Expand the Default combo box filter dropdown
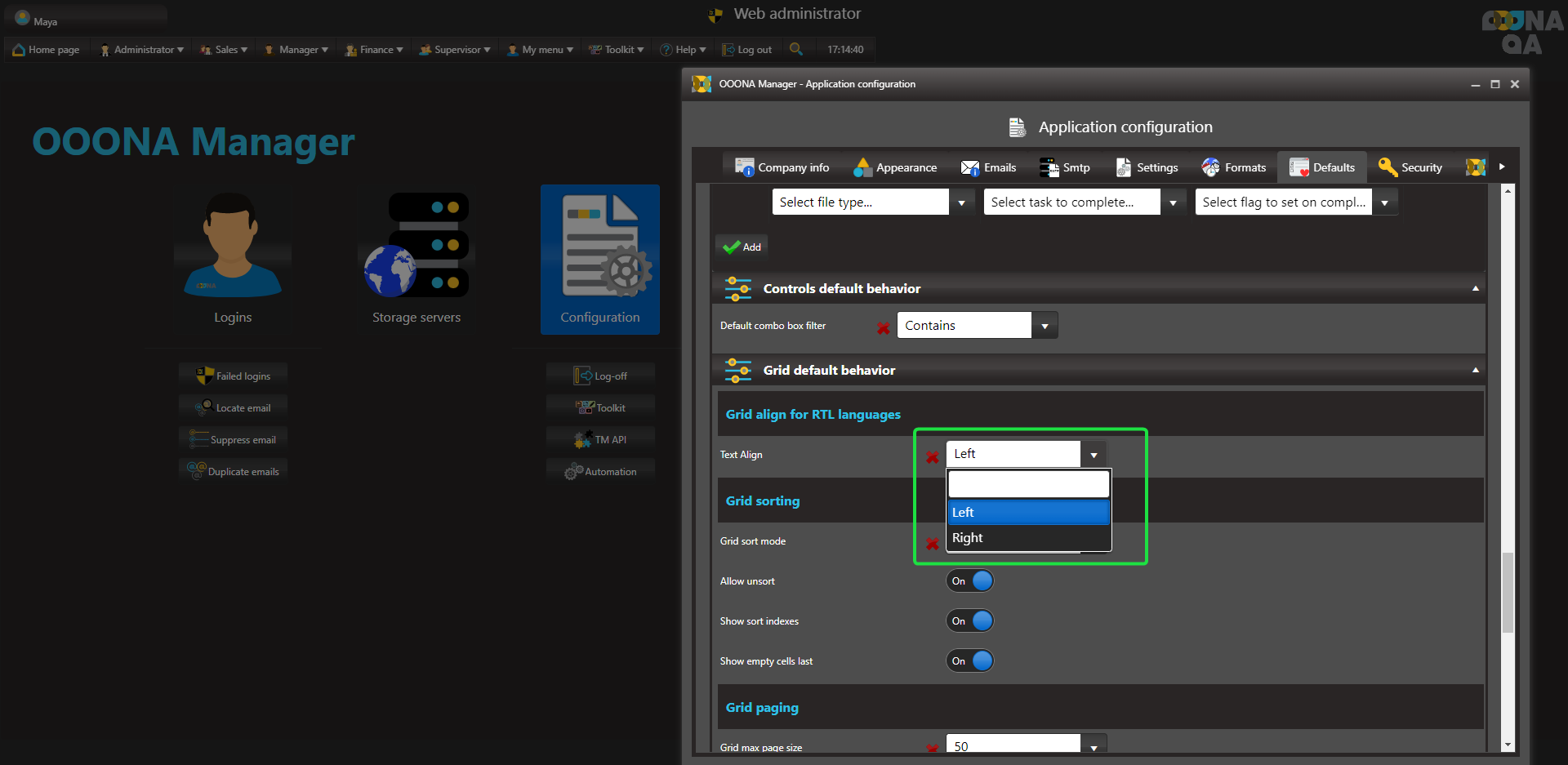This screenshot has width=1568, height=765. pos(1045,326)
